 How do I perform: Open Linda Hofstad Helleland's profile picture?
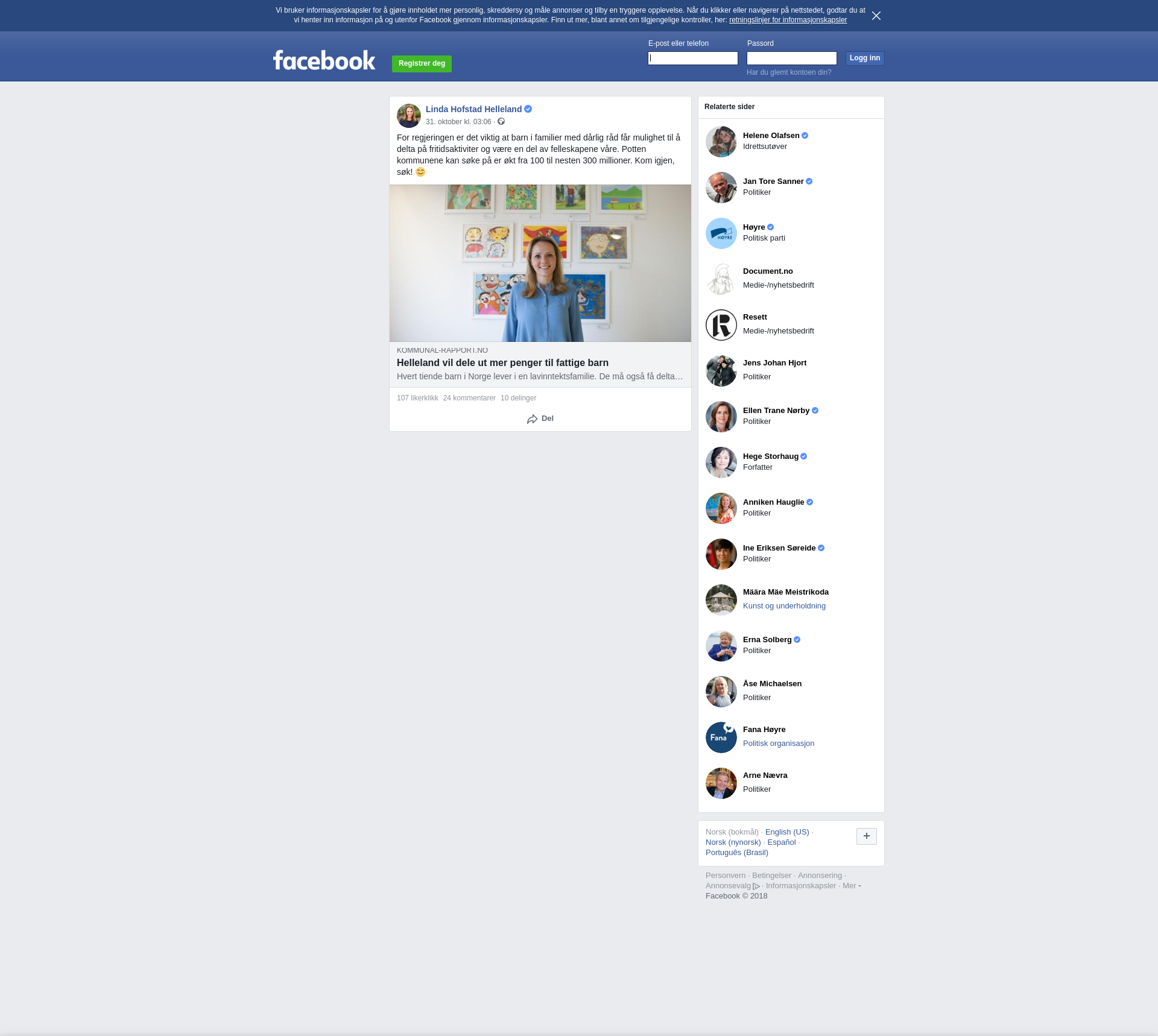[409, 116]
